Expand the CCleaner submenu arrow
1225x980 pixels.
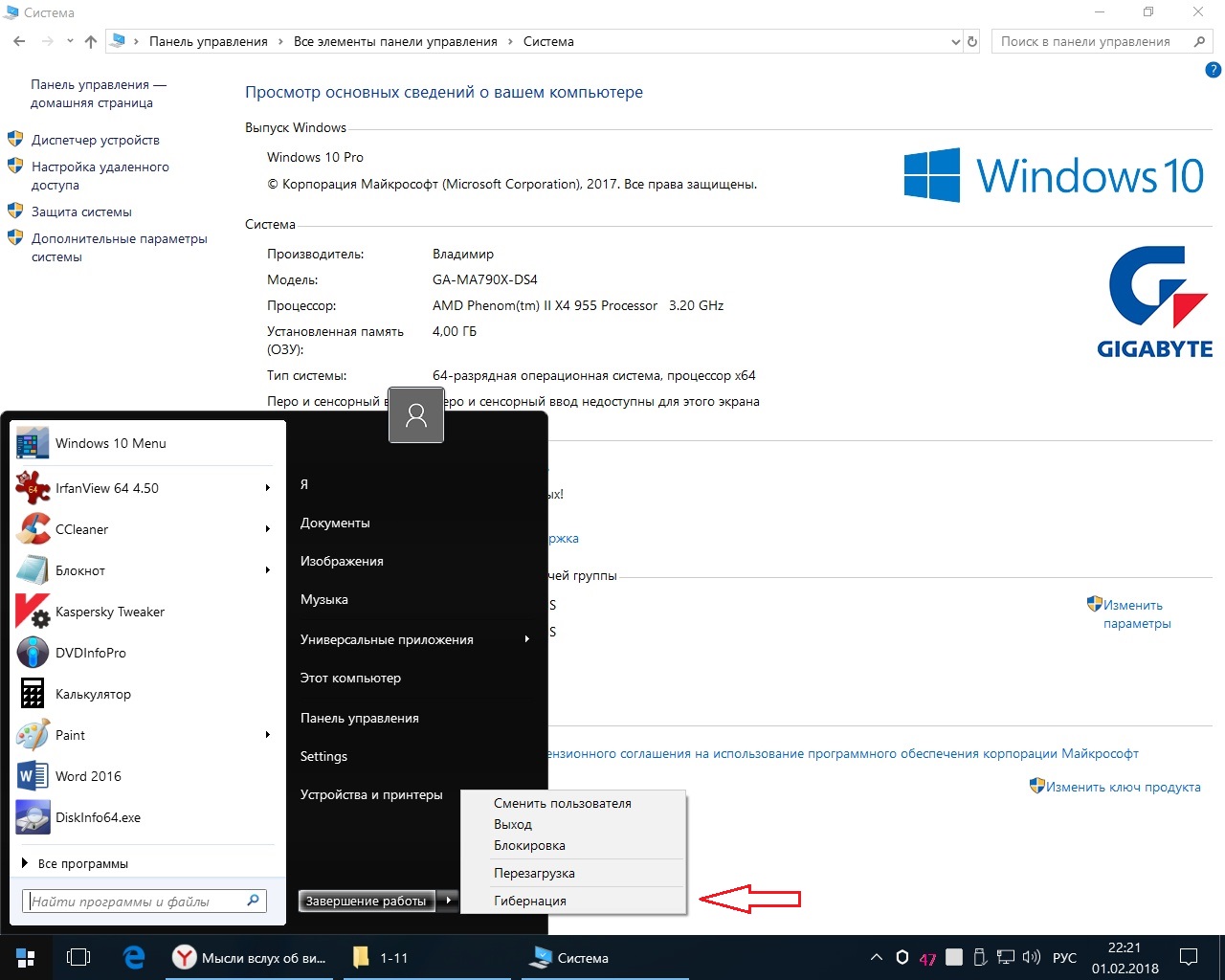tap(268, 529)
